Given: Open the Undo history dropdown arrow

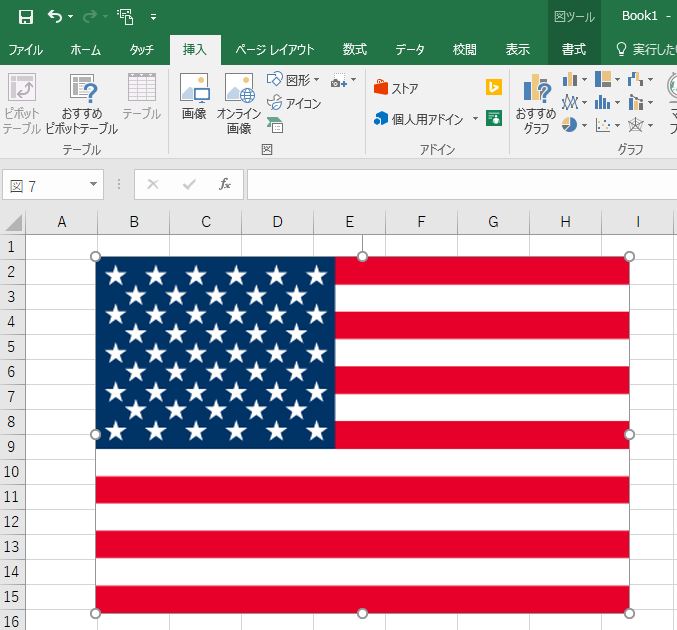Looking at the screenshot, I should click(71, 17).
